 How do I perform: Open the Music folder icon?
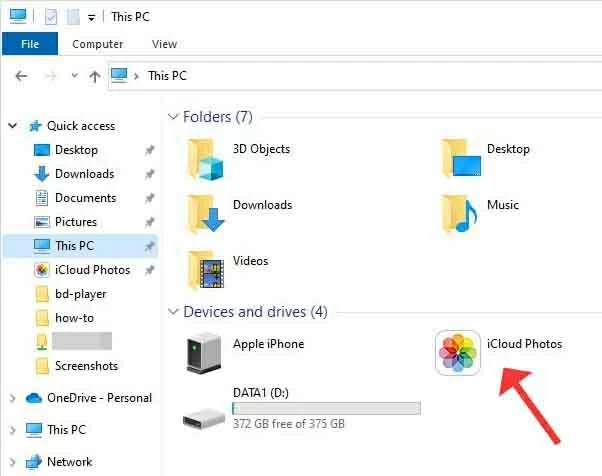[461, 213]
